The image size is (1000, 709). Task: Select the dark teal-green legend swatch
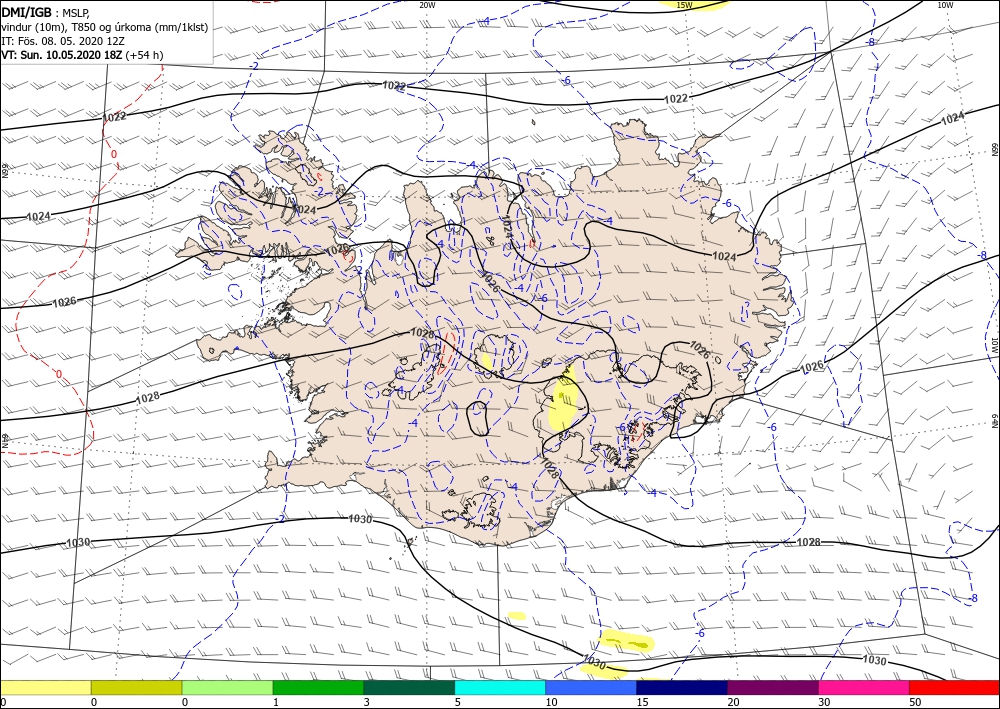click(x=409, y=687)
